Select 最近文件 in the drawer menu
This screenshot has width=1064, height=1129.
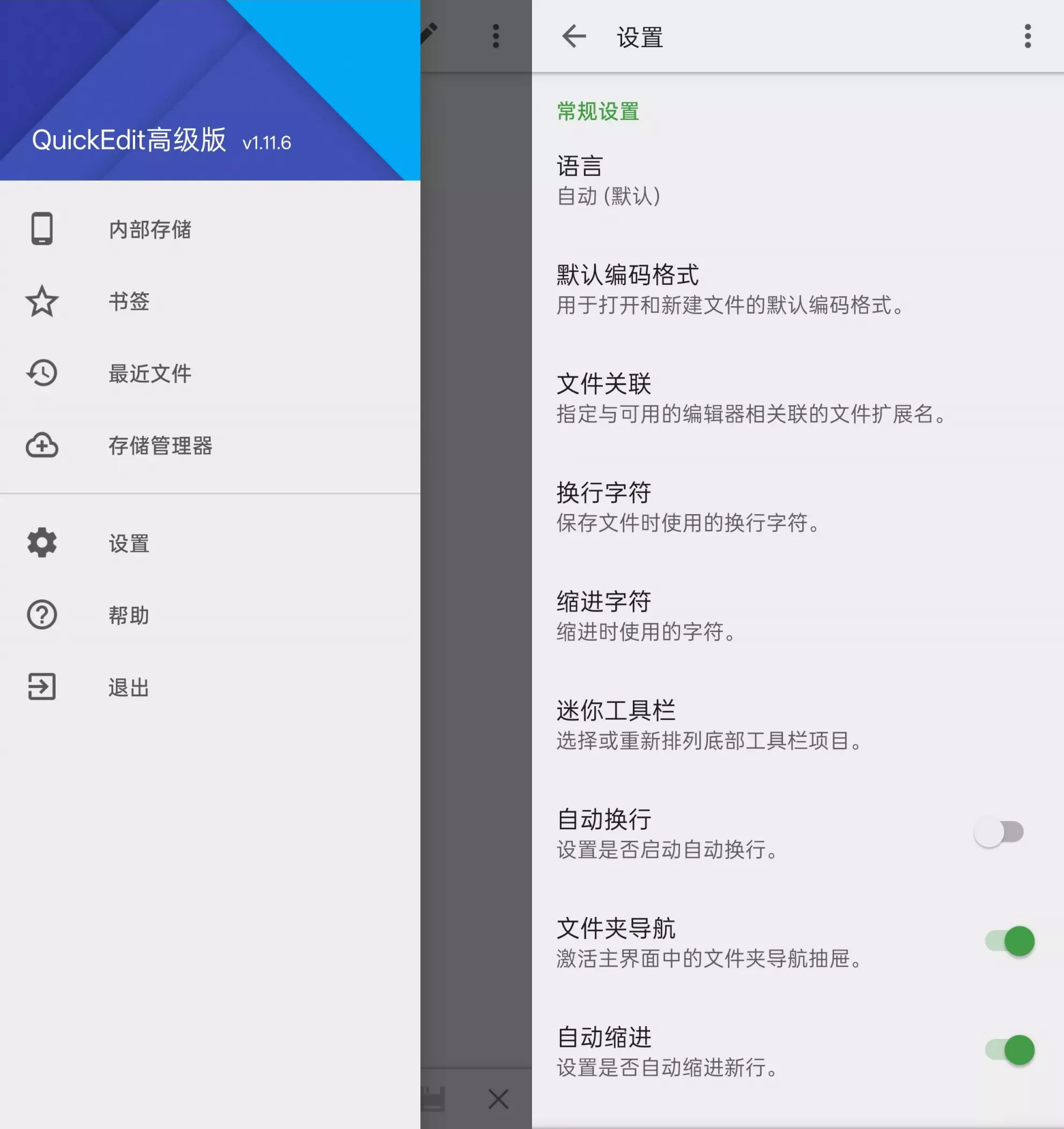click(x=150, y=374)
